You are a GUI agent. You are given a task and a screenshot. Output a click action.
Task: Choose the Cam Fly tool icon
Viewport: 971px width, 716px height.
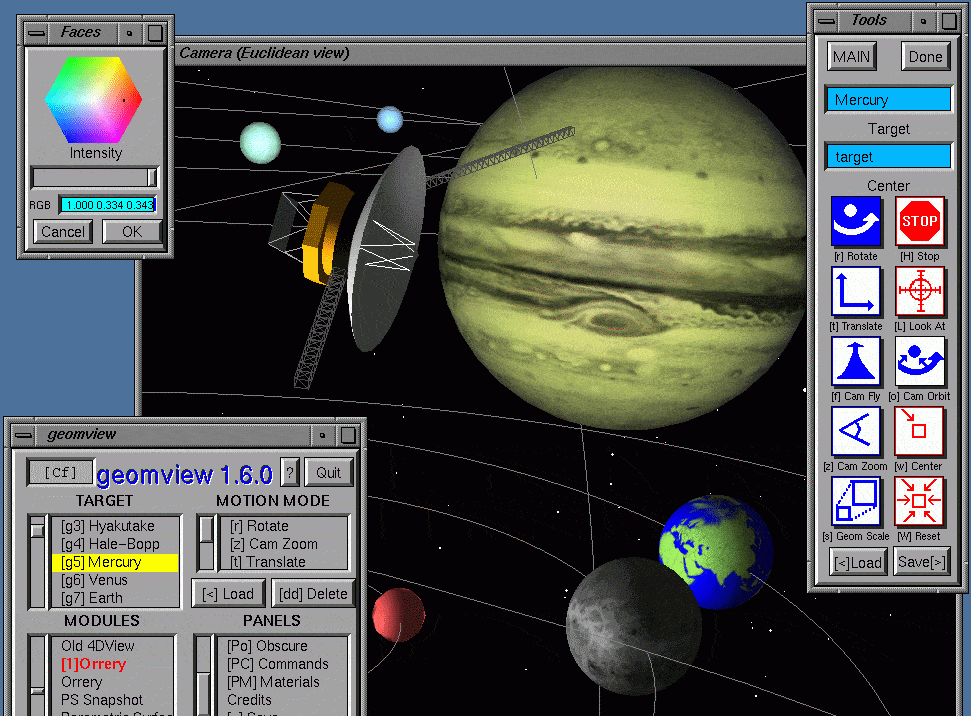(856, 361)
